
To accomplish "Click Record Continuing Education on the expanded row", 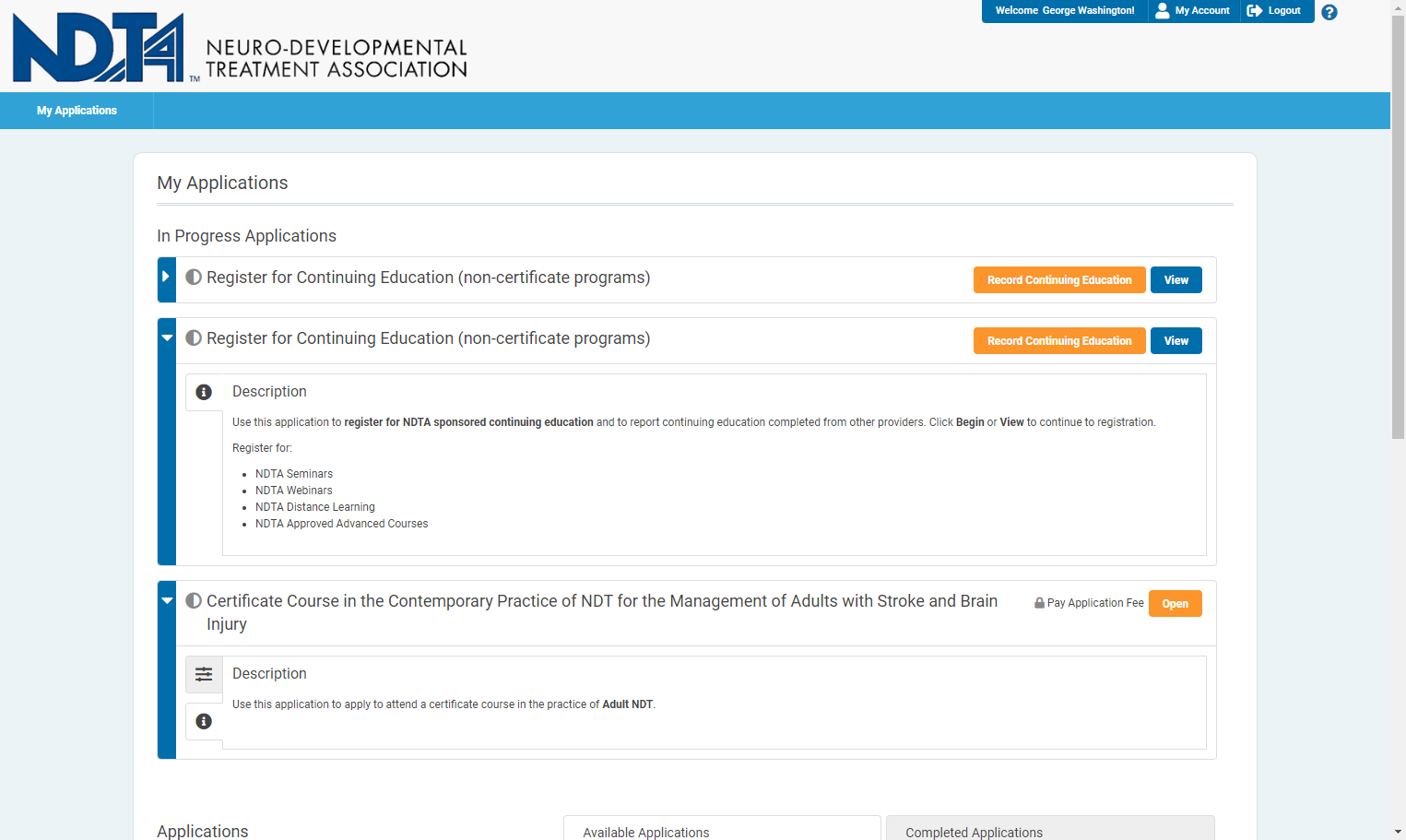I will tap(1059, 341).
